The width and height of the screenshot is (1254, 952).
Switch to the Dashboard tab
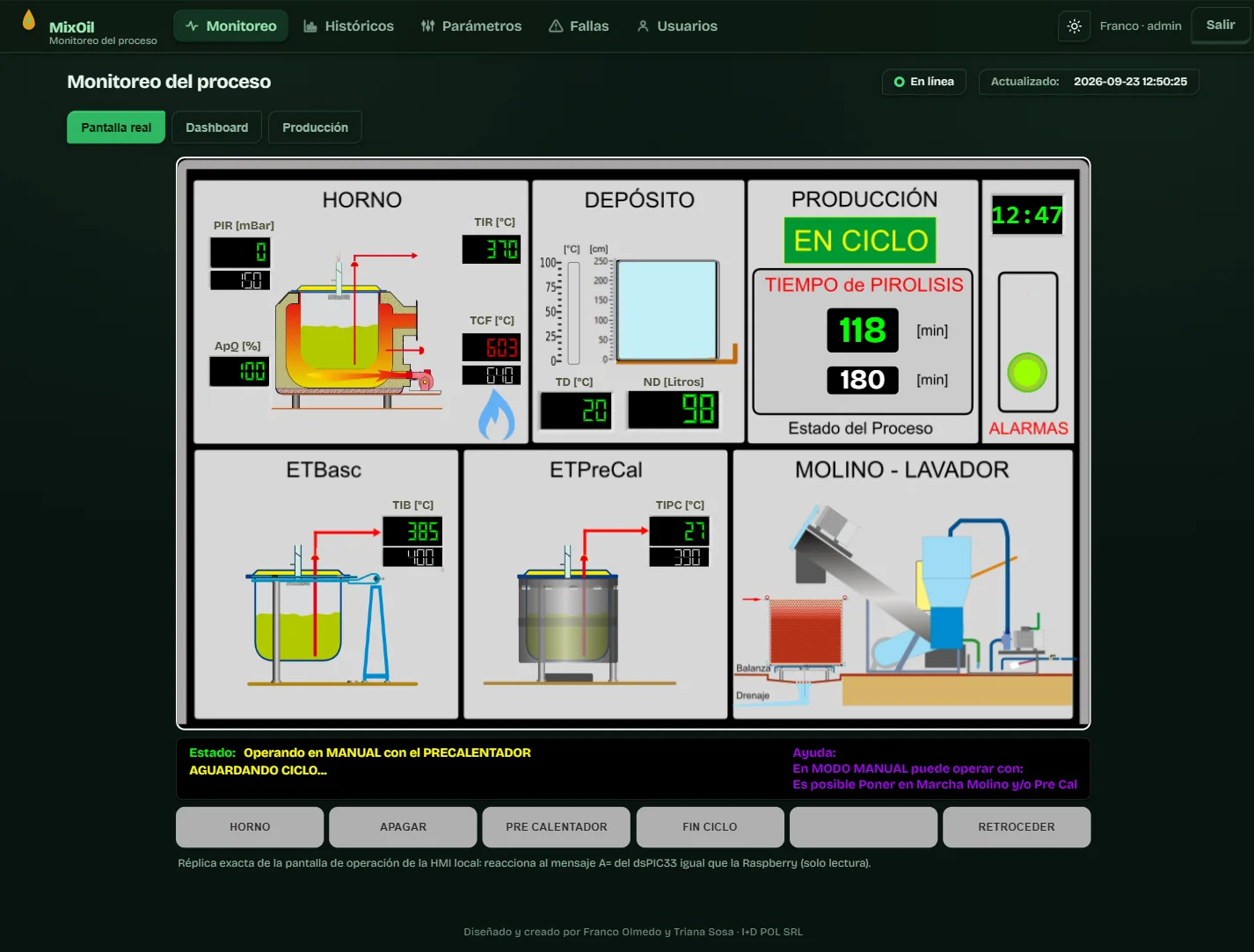tap(217, 127)
